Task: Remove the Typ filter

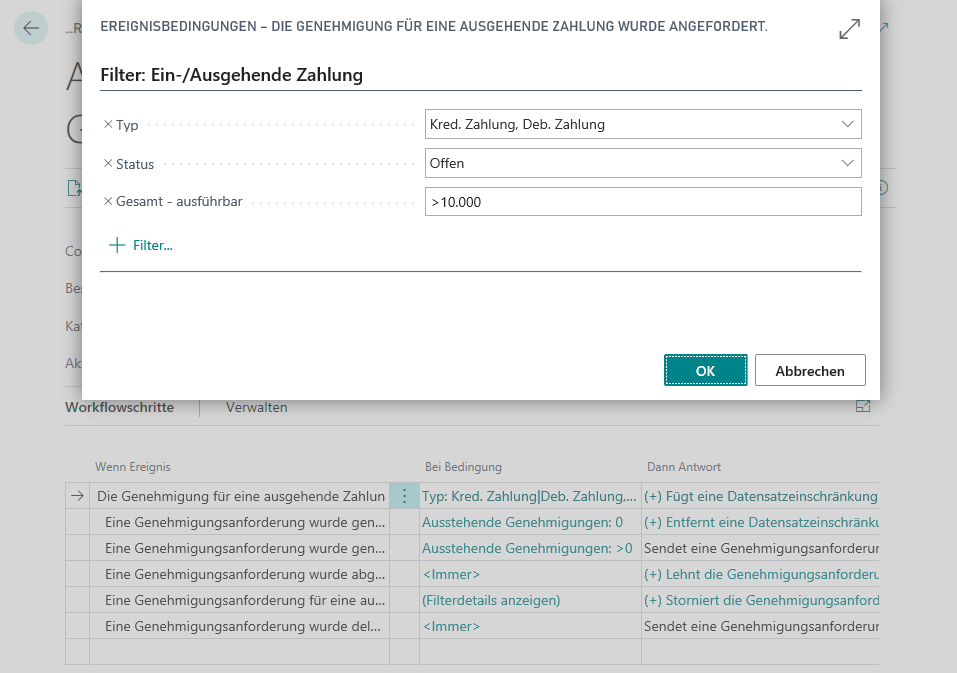Action: (x=108, y=125)
